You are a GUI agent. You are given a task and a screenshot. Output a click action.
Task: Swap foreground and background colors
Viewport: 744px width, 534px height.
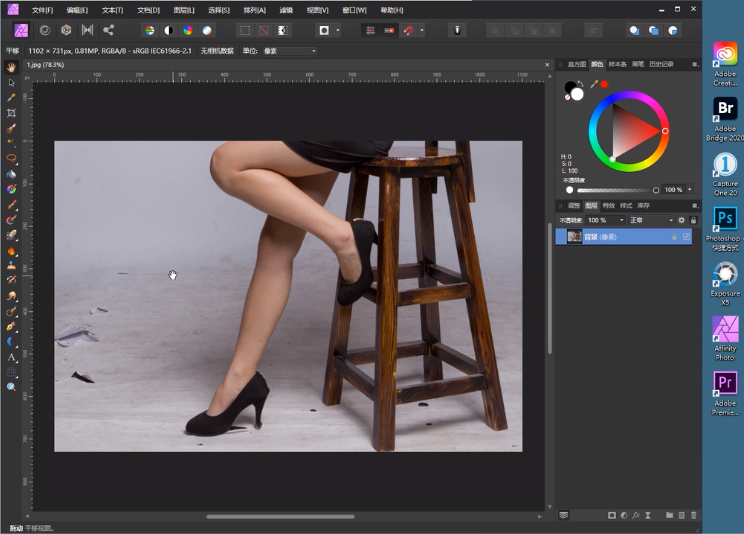pos(582,84)
